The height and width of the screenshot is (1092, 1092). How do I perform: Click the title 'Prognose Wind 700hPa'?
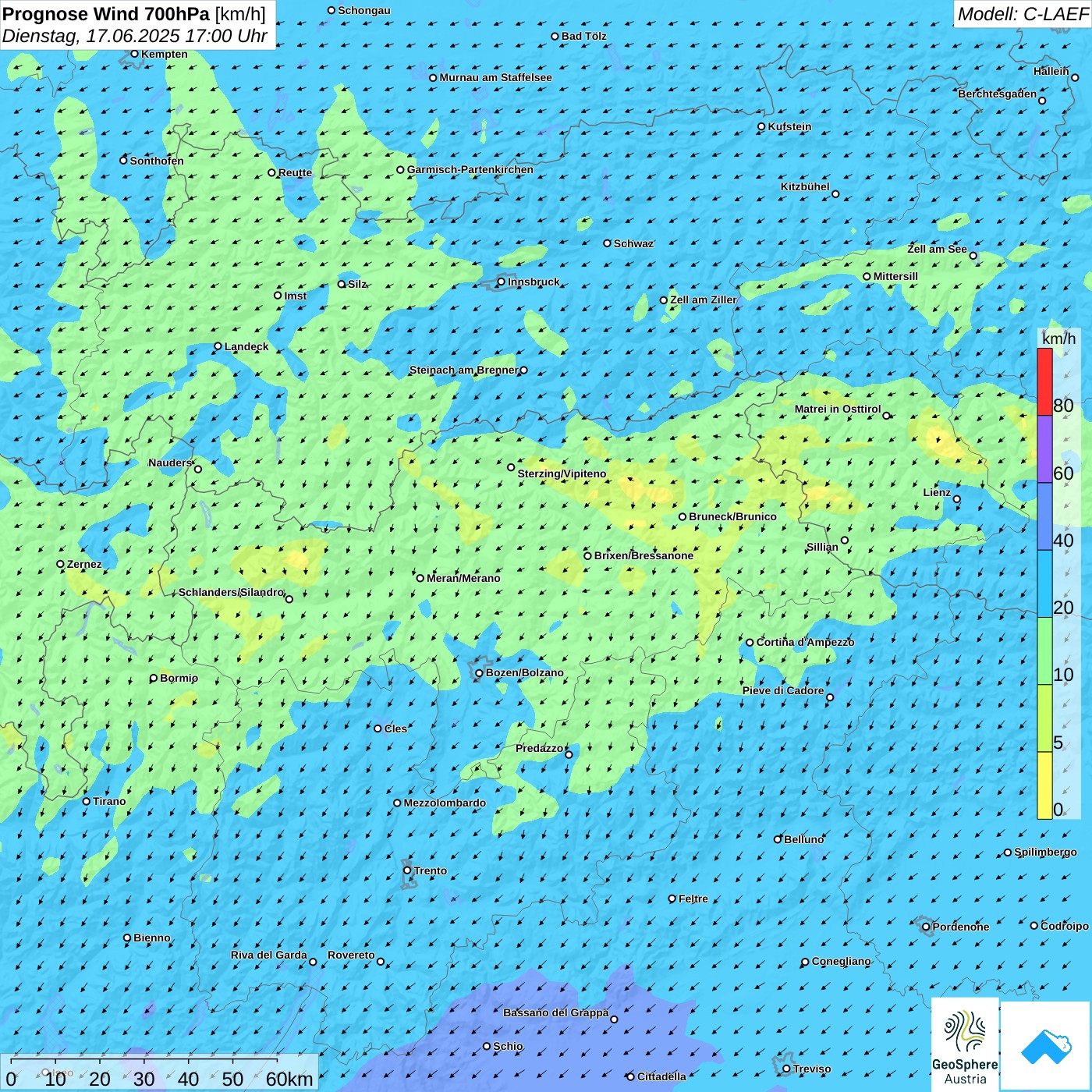(107, 14)
